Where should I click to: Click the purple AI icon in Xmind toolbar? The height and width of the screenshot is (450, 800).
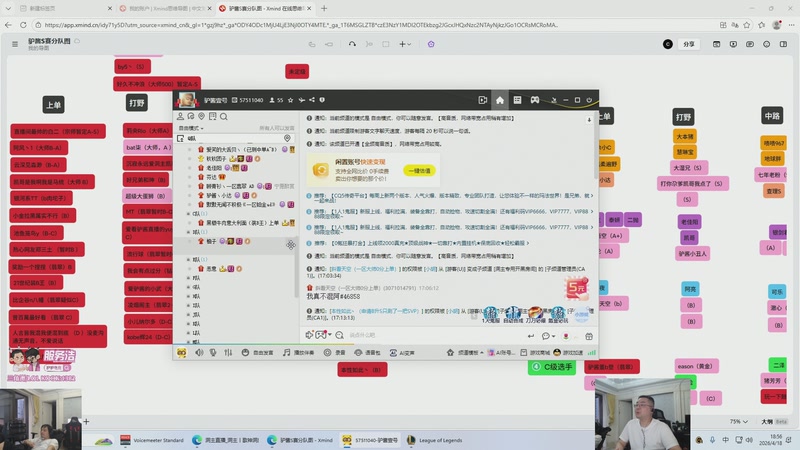coord(431,44)
